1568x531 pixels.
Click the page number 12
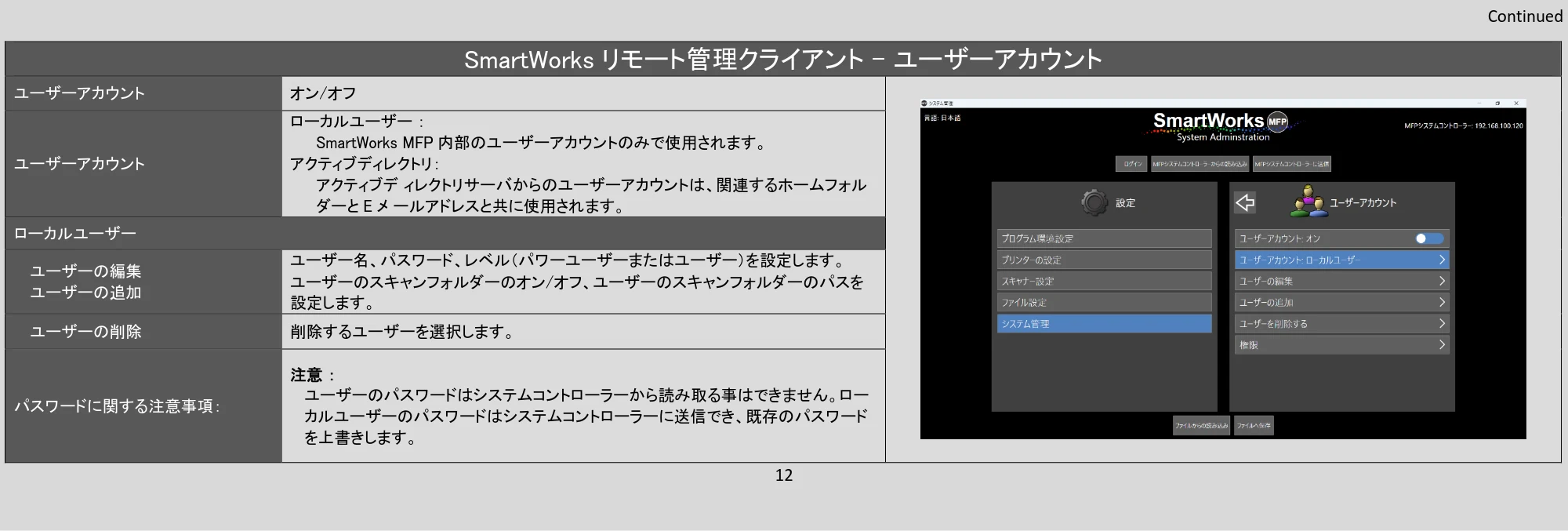(x=784, y=475)
